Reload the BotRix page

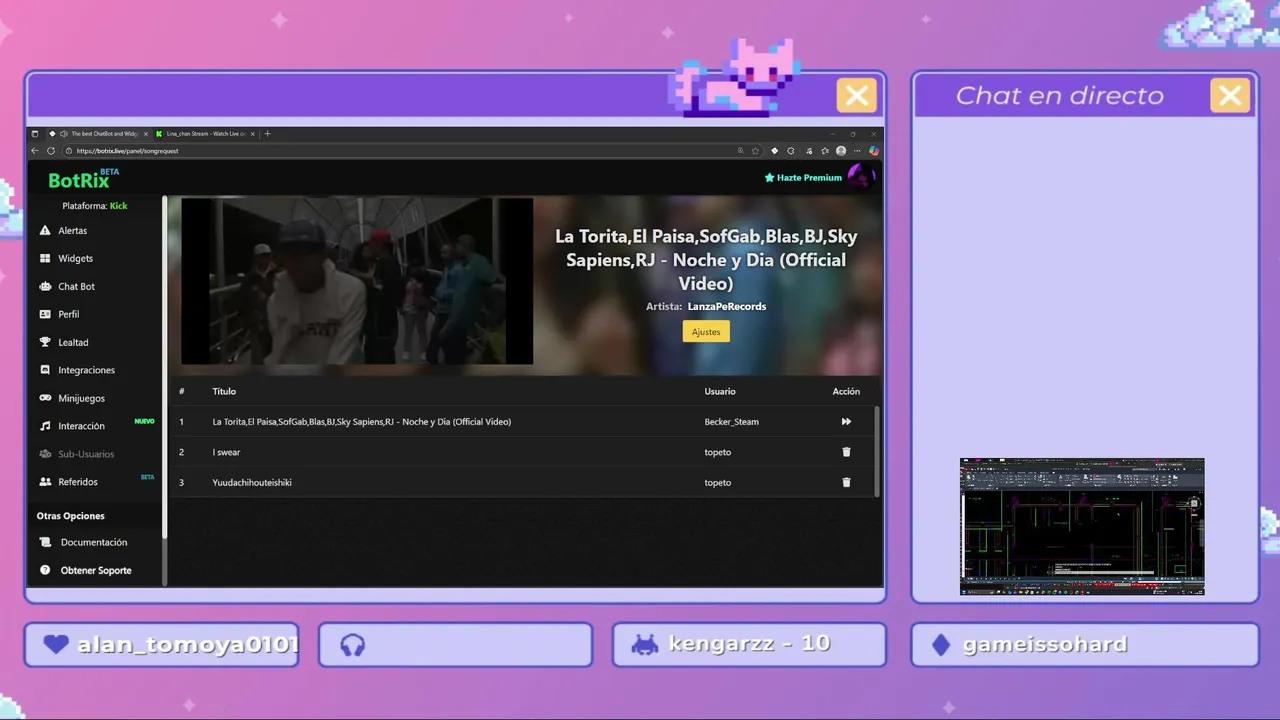[x=51, y=151]
